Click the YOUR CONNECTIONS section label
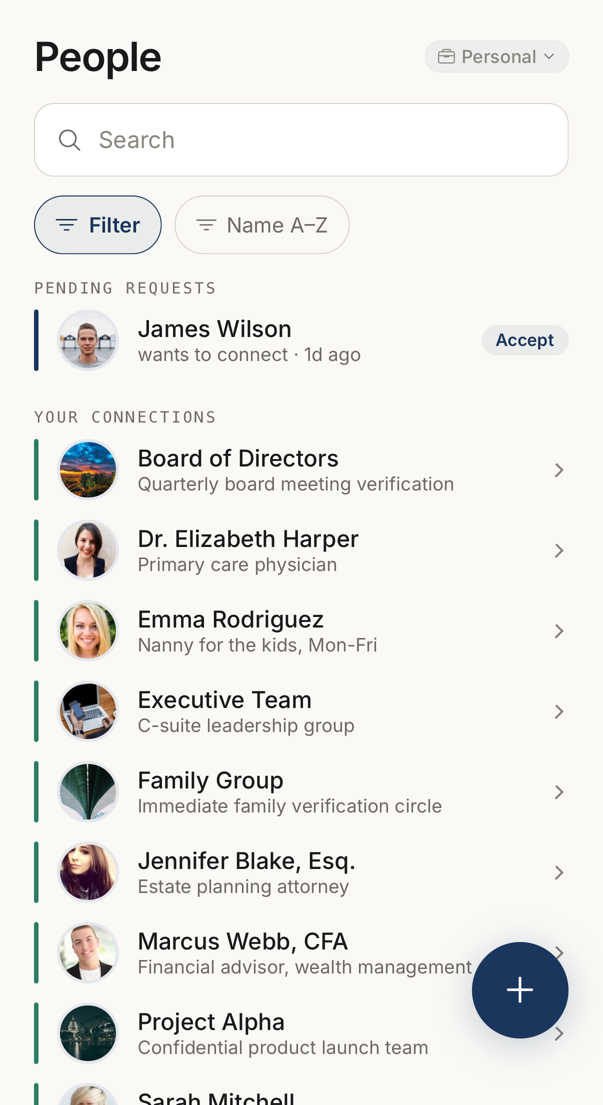The width and height of the screenshot is (603, 1105). 125,416
